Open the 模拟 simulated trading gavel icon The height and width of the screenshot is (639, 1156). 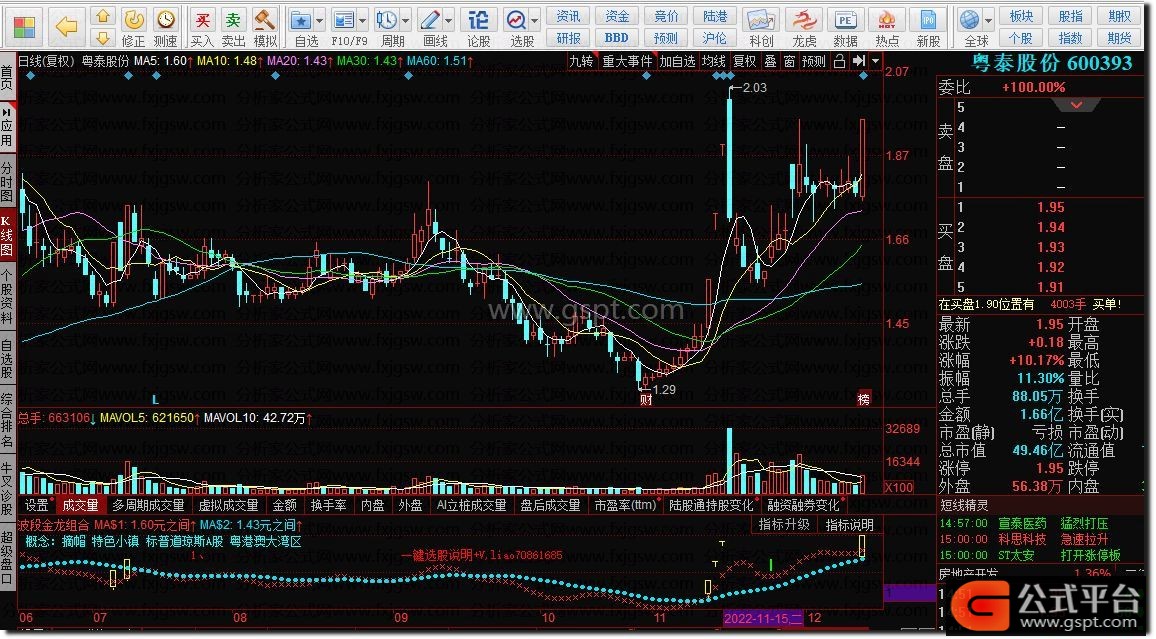pyautogui.click(x=265, y=27)
